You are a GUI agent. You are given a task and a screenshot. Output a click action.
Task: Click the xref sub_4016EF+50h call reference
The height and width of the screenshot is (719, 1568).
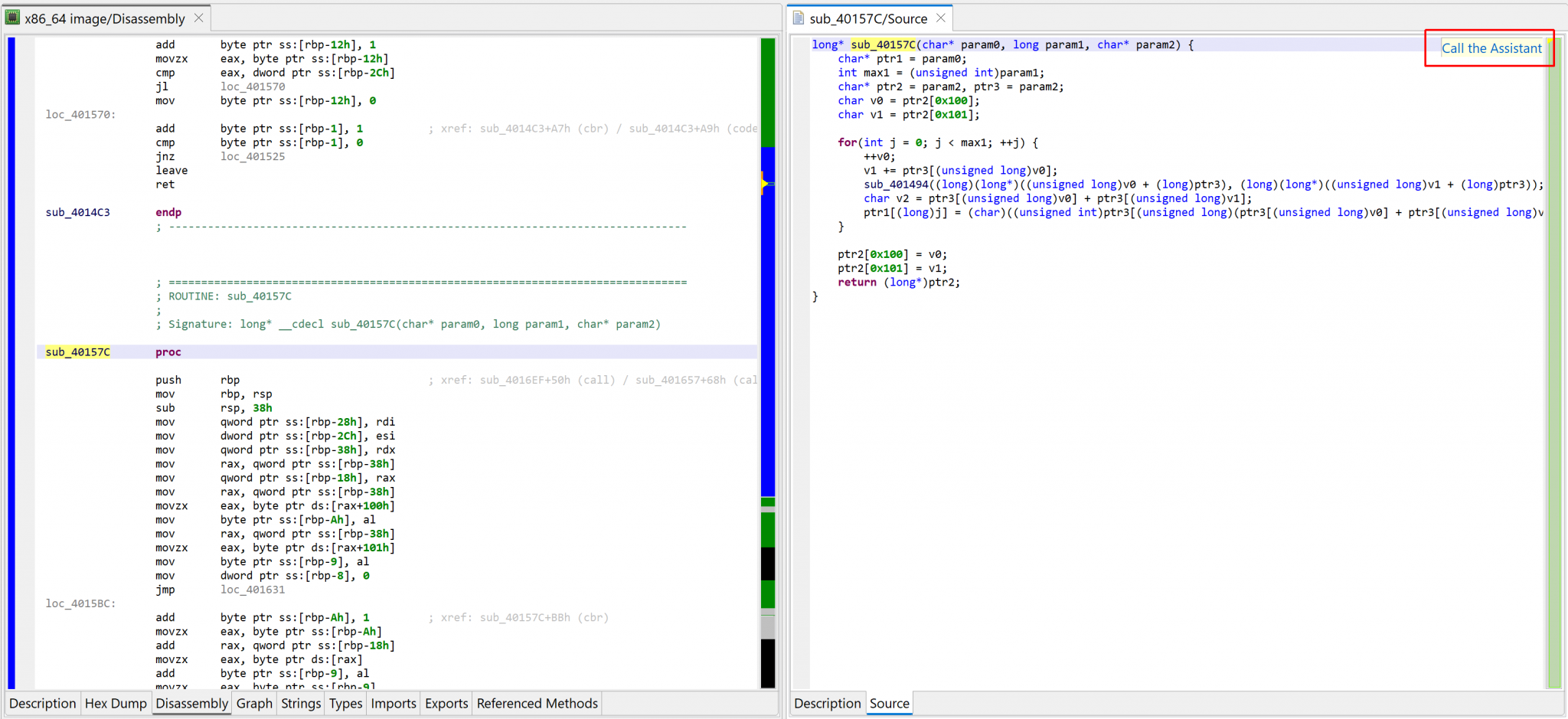524,380
